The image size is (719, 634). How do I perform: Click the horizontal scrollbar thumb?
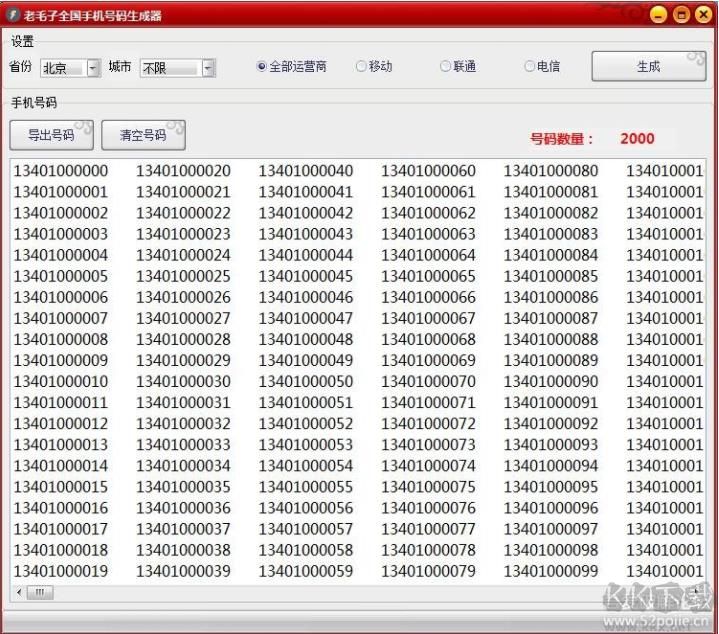coord(40,592)
